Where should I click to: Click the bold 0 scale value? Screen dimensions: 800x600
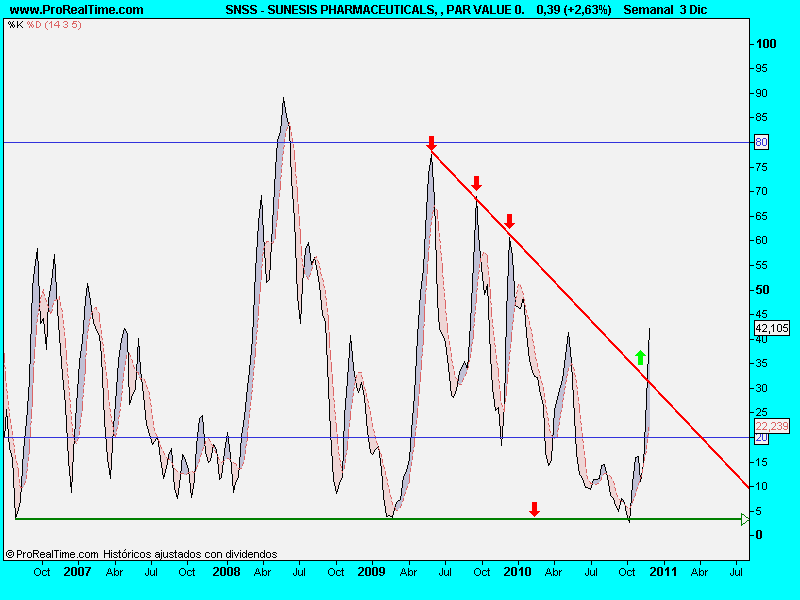pyautogui.click(x=759, y=535)
